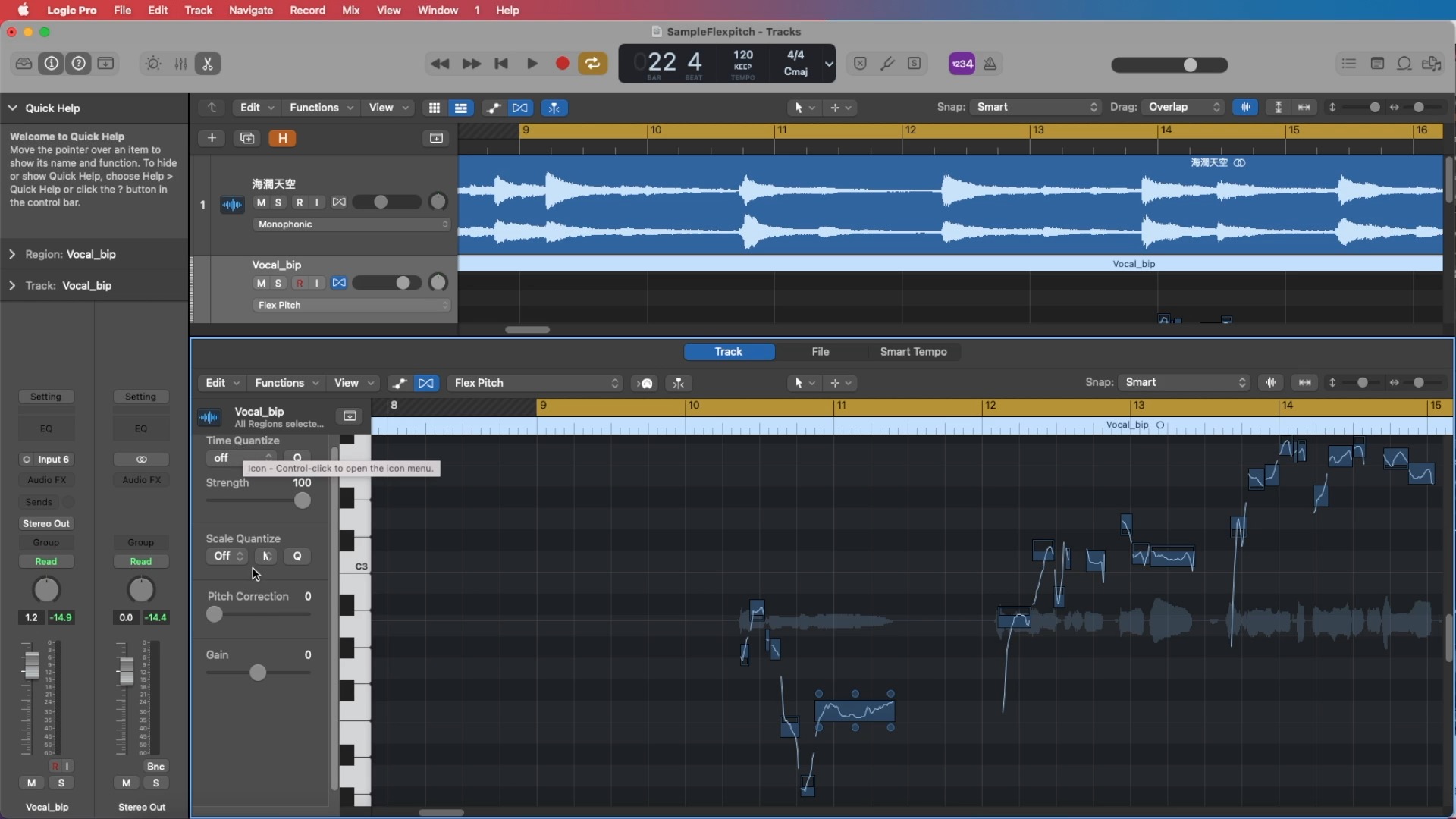1456x819 pixels.
Task: Open the Mixer faders icon
Action: point(180,64)
